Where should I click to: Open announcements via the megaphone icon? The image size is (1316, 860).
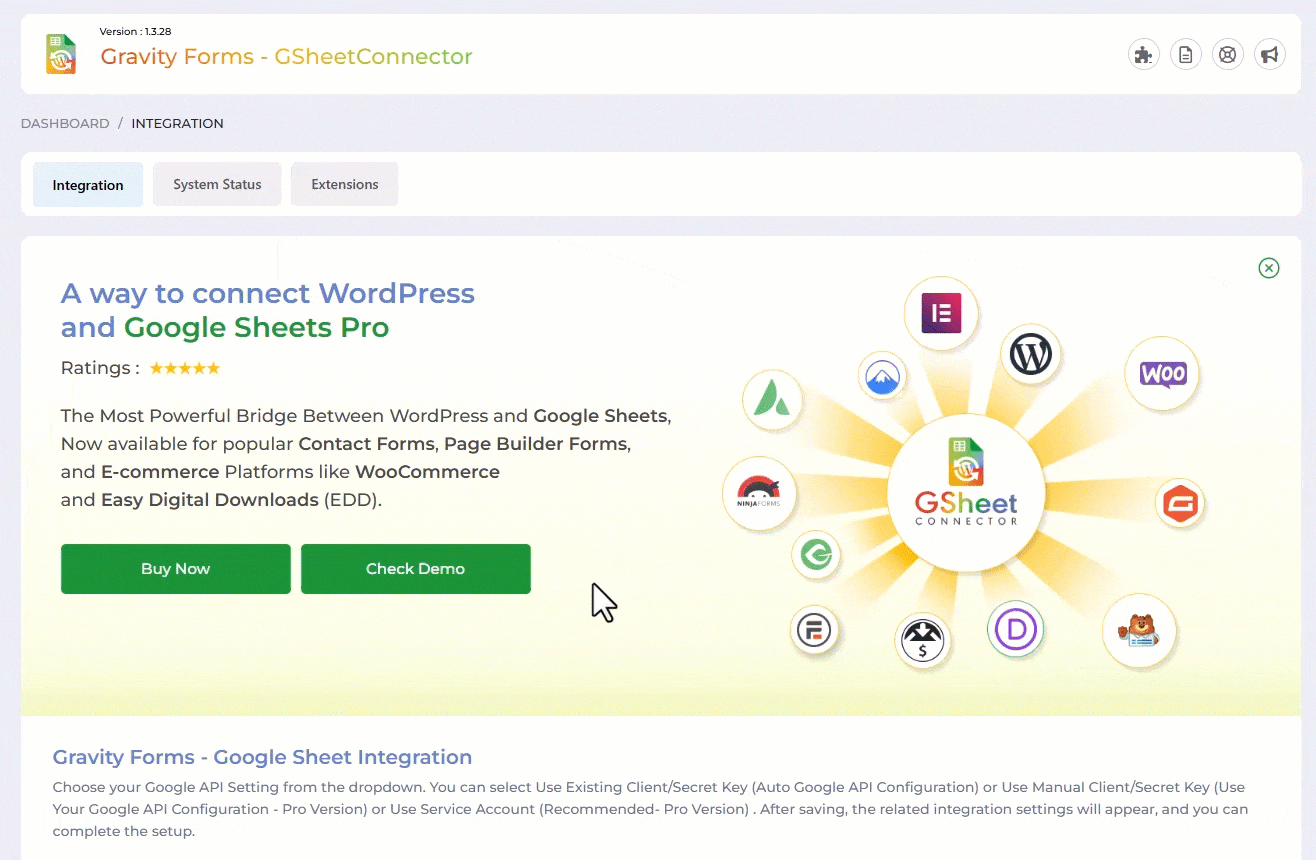tap(1270, 54)
